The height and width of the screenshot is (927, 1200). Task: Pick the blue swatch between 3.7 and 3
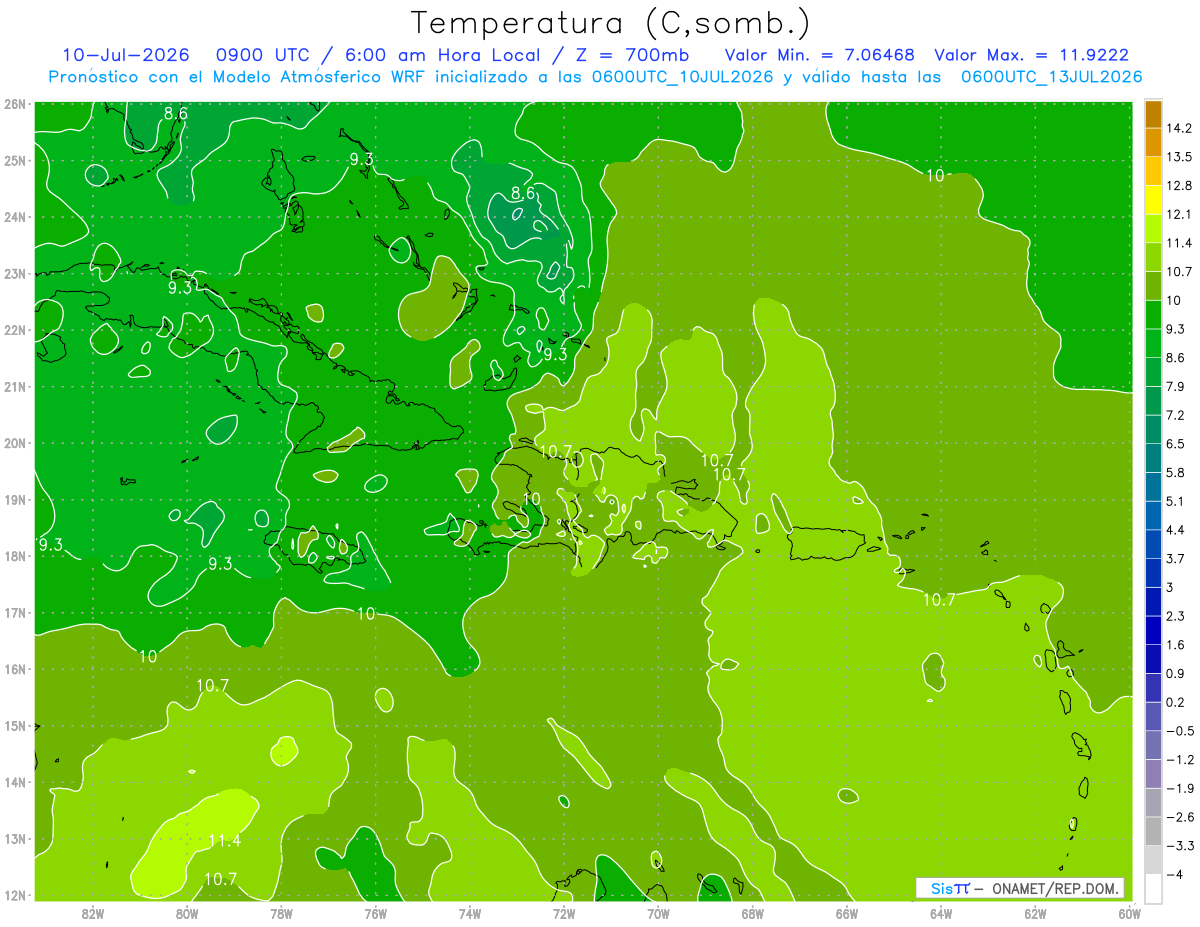point(1153,572)
